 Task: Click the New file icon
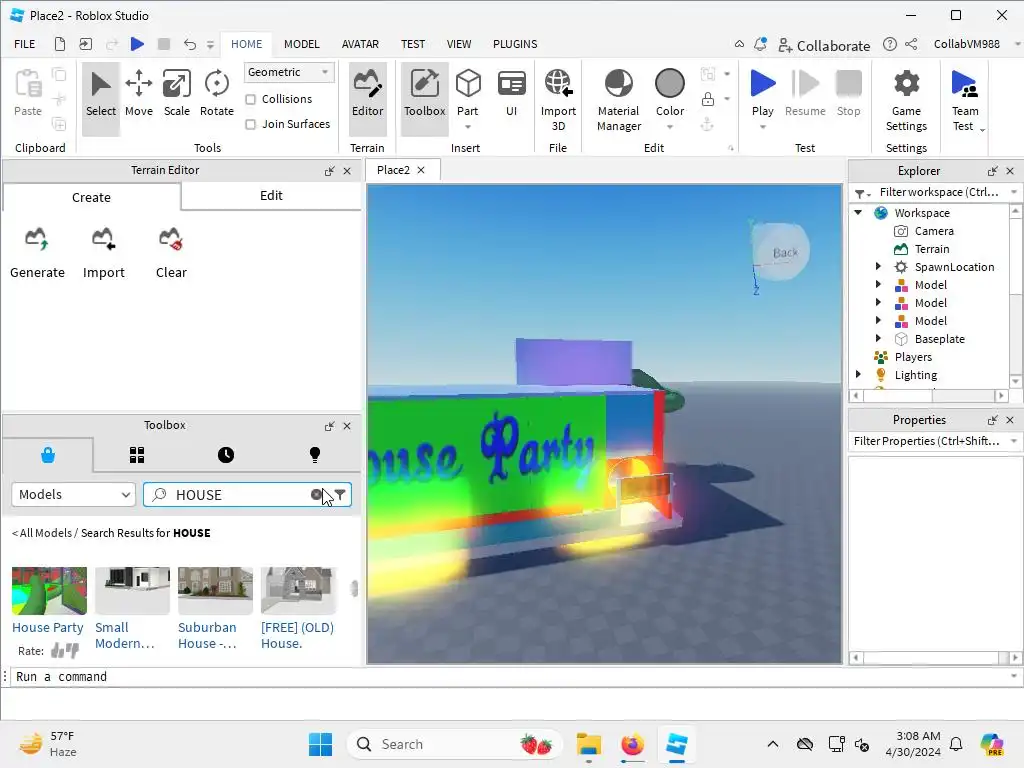click(x=59, y=44)
